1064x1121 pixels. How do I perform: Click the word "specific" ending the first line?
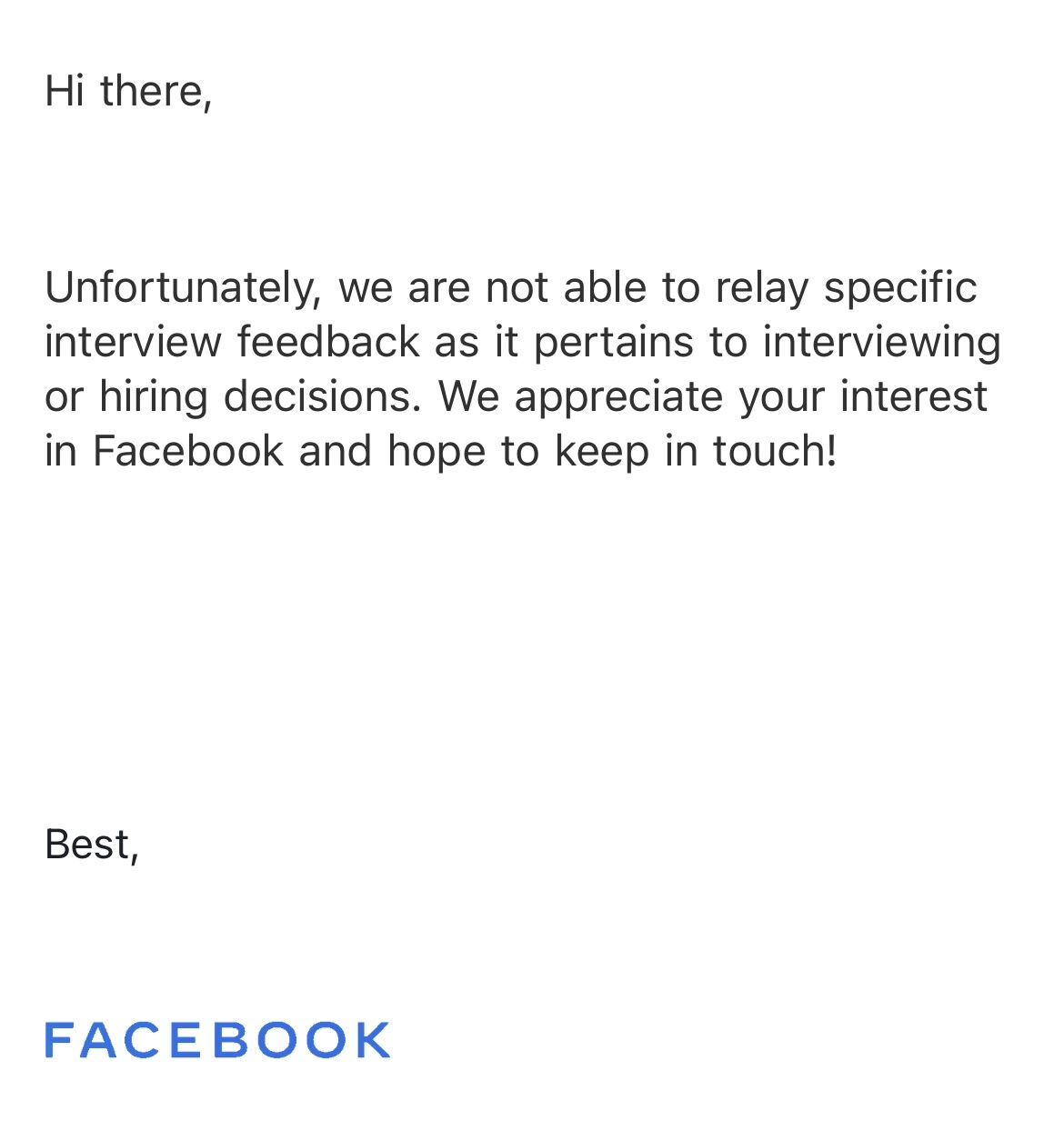899,288
